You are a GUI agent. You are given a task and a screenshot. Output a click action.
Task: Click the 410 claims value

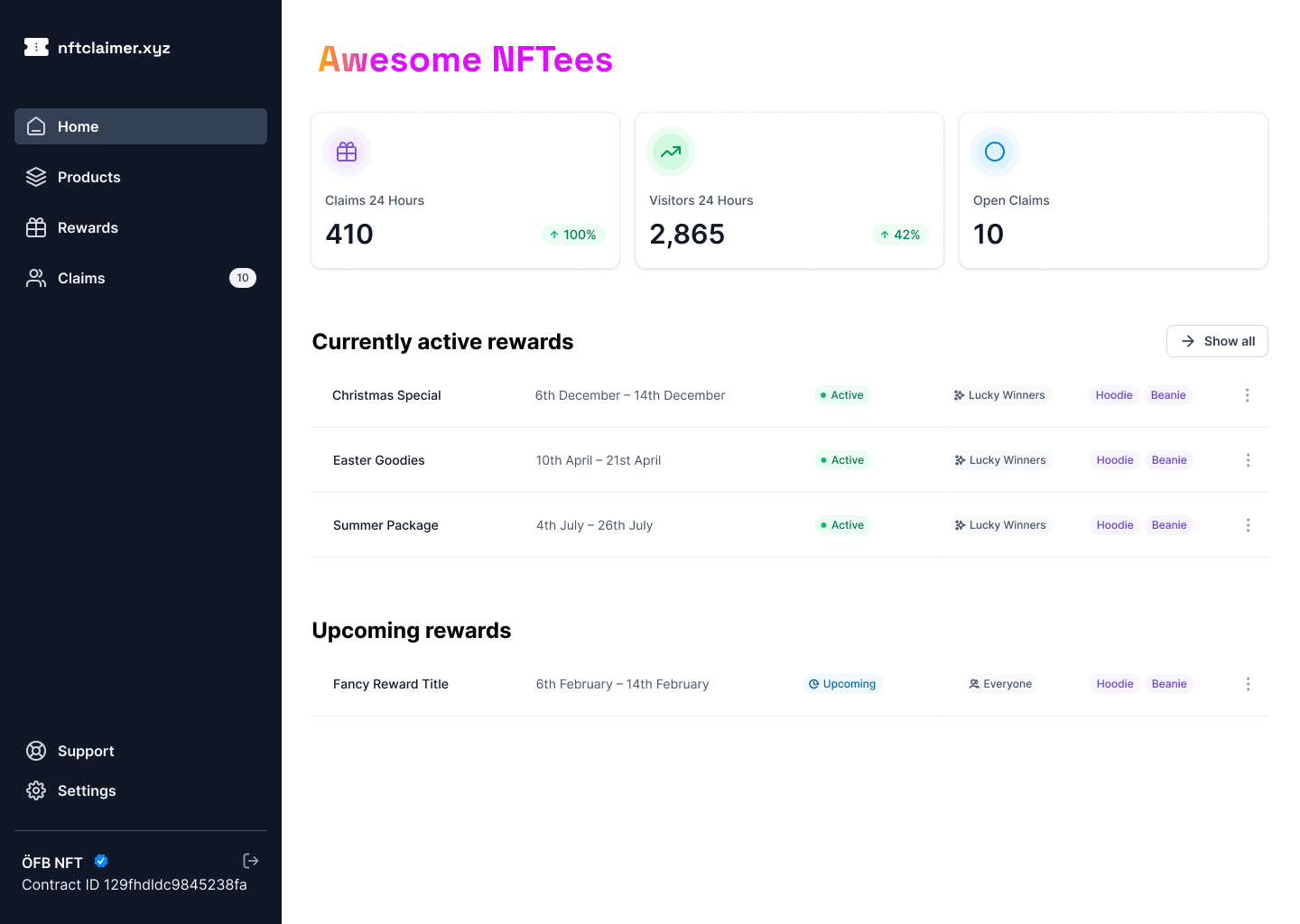click(x=349, y=235)
